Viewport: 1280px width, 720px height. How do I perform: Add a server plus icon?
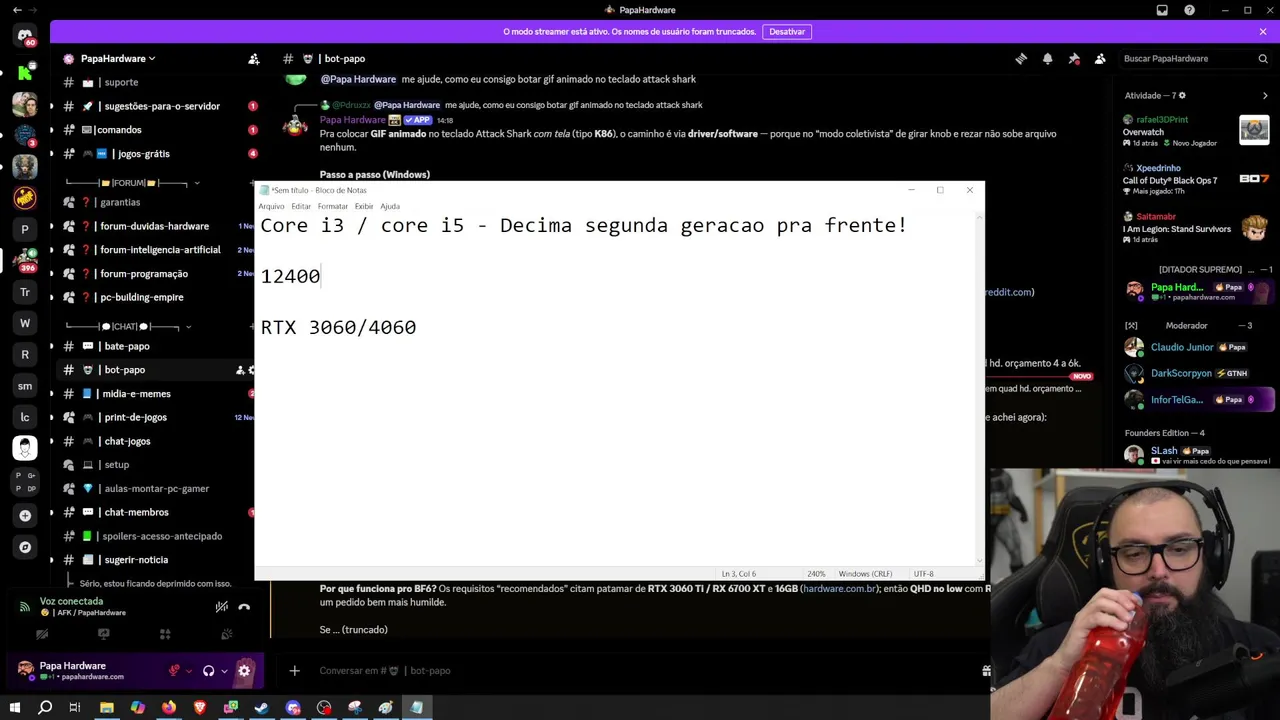[25, 515]
